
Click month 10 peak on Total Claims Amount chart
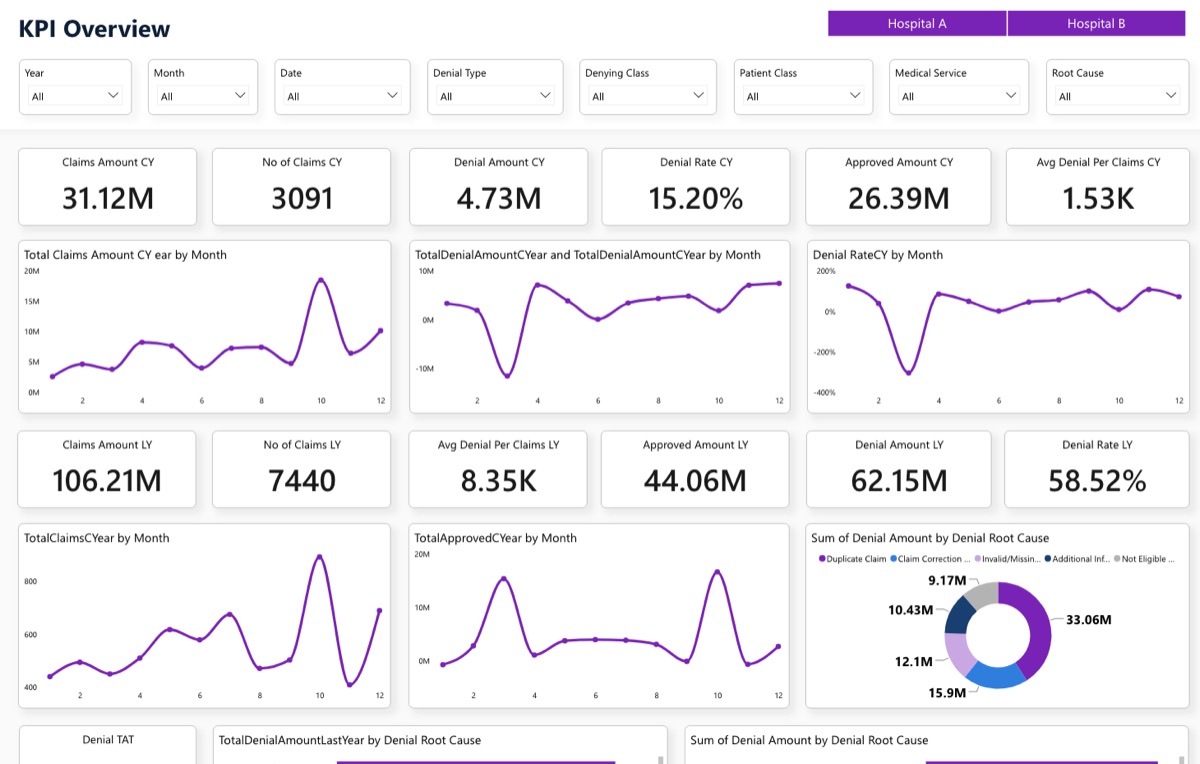click(x=321, y=280)
